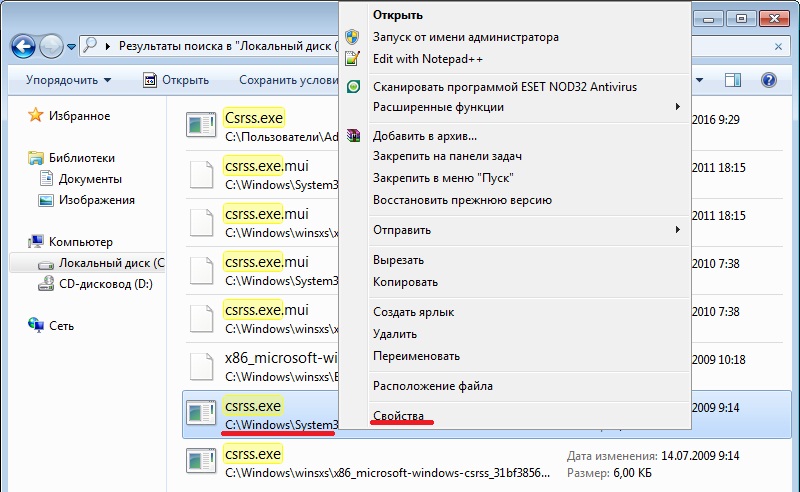800x492 pixels.
Task: Select Библиотеки in navigation pane
Action: click(82, 158)
